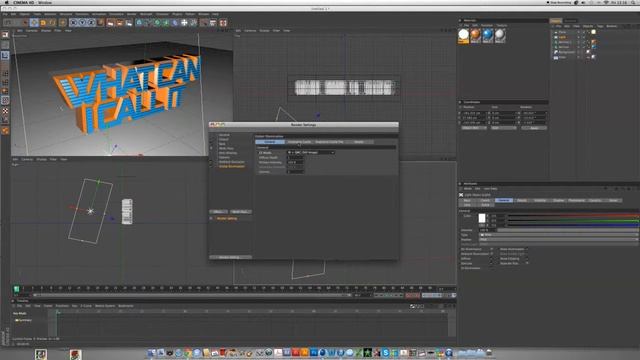Click the tag icon on the Background row
Viewport: 640px width, 360px height.
588,52
